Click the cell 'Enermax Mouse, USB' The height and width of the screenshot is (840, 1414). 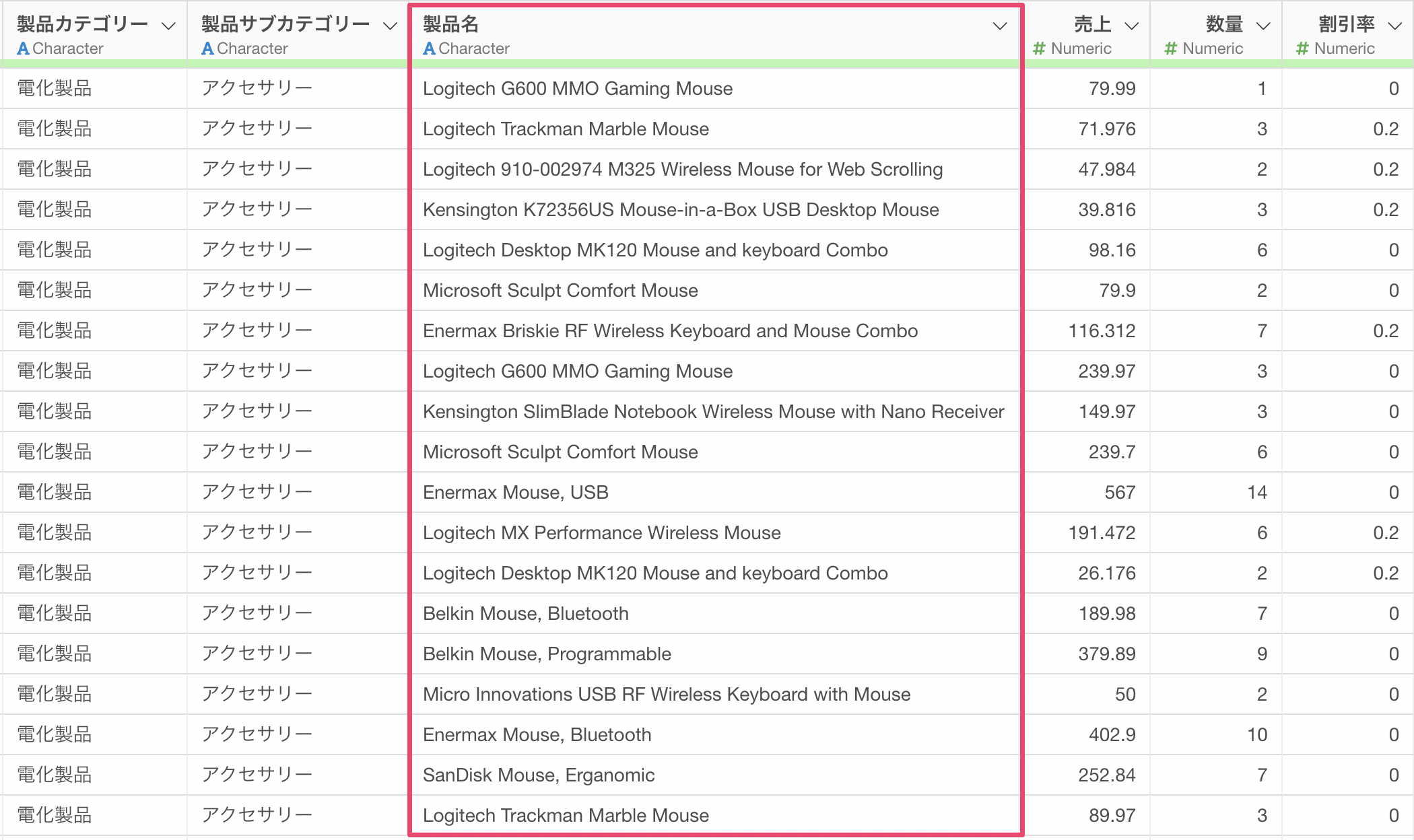(515, 493)
